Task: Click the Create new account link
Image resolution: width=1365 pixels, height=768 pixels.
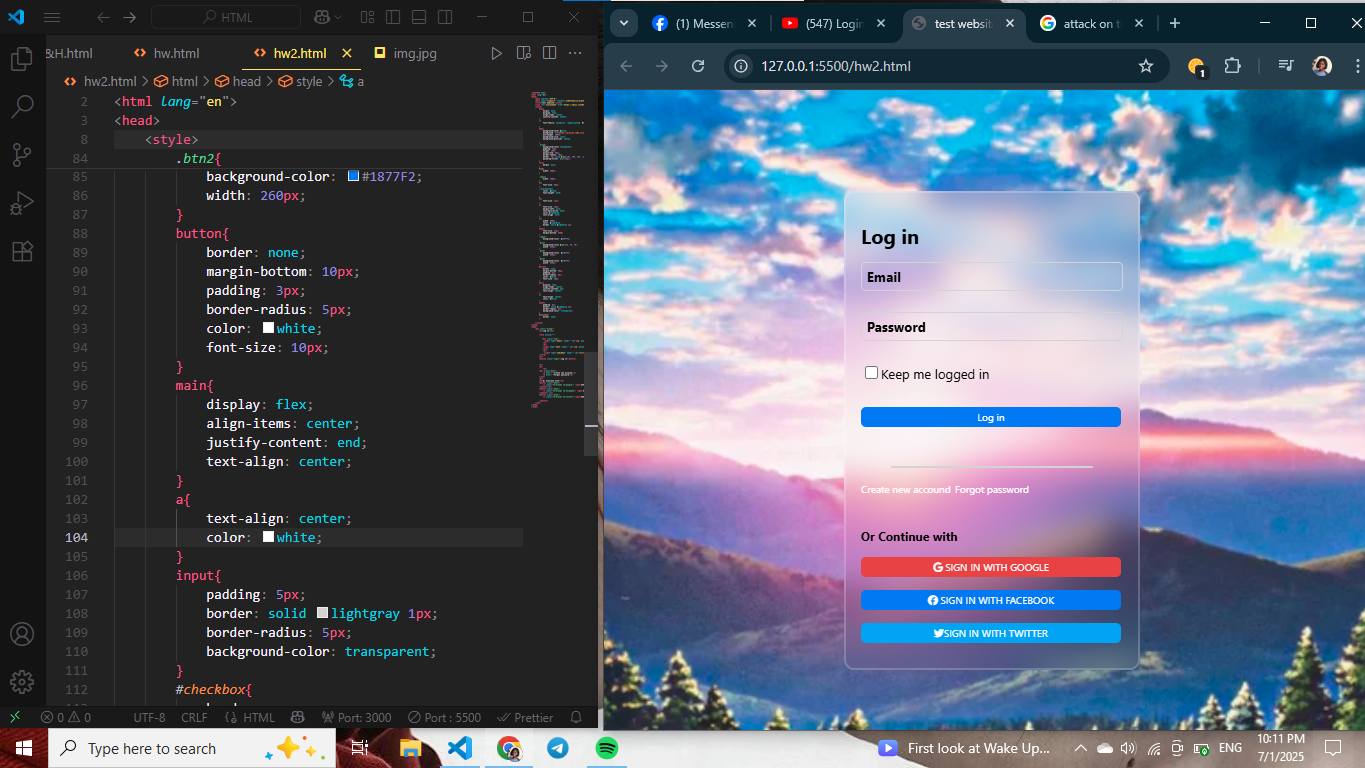Action: click(905, 490)
